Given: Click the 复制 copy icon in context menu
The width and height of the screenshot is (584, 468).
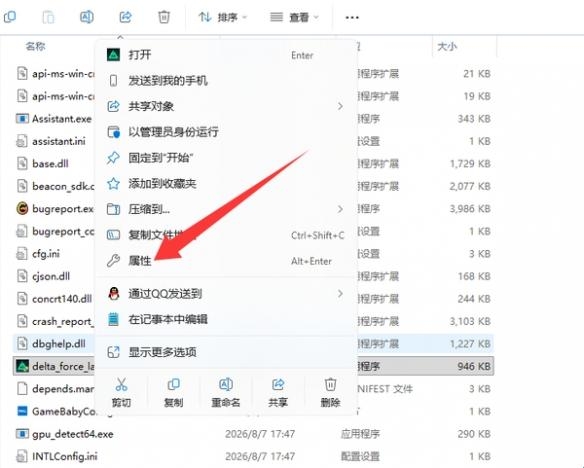Looking at the screenshot, I should tap(174, 385).
